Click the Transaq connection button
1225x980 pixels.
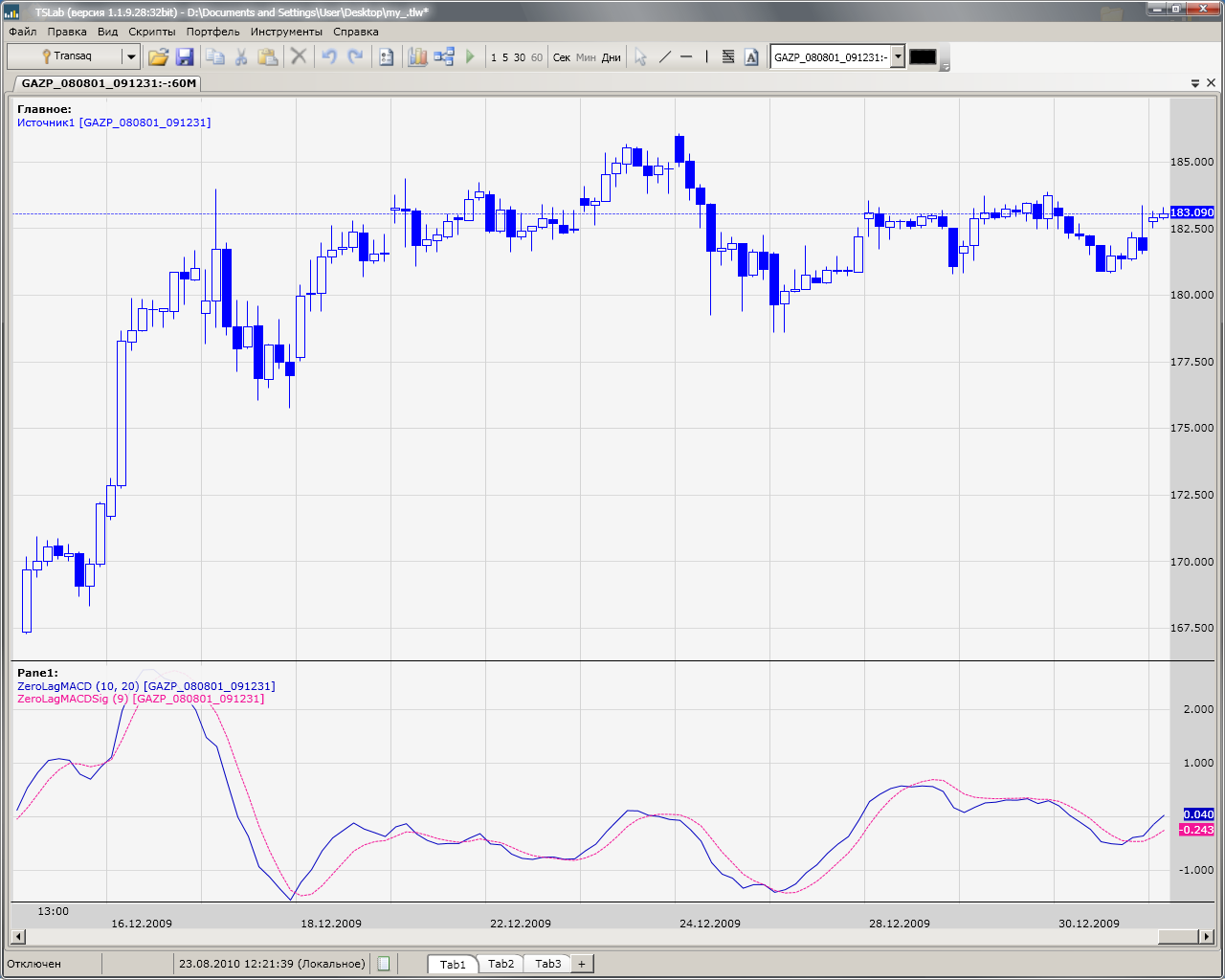pos(65,57)
